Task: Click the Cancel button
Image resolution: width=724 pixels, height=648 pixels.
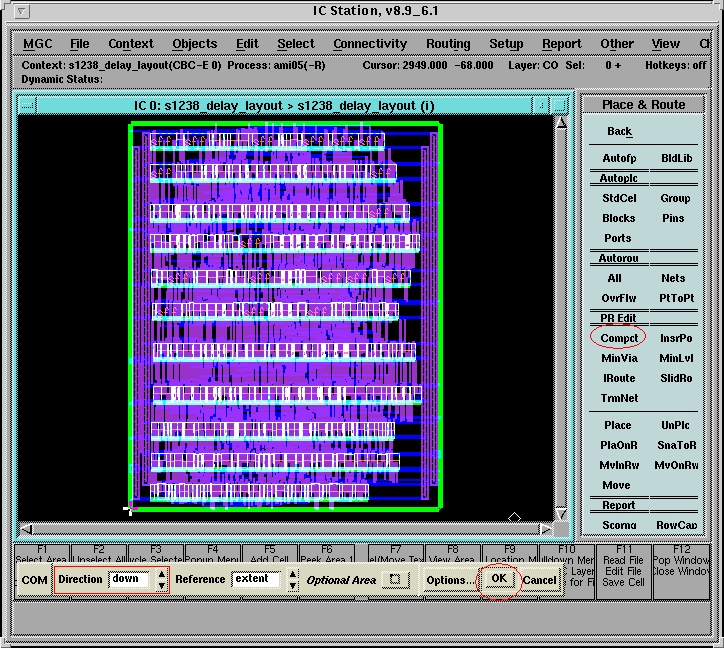Action: pyautogui.click(x=539, y=580)
